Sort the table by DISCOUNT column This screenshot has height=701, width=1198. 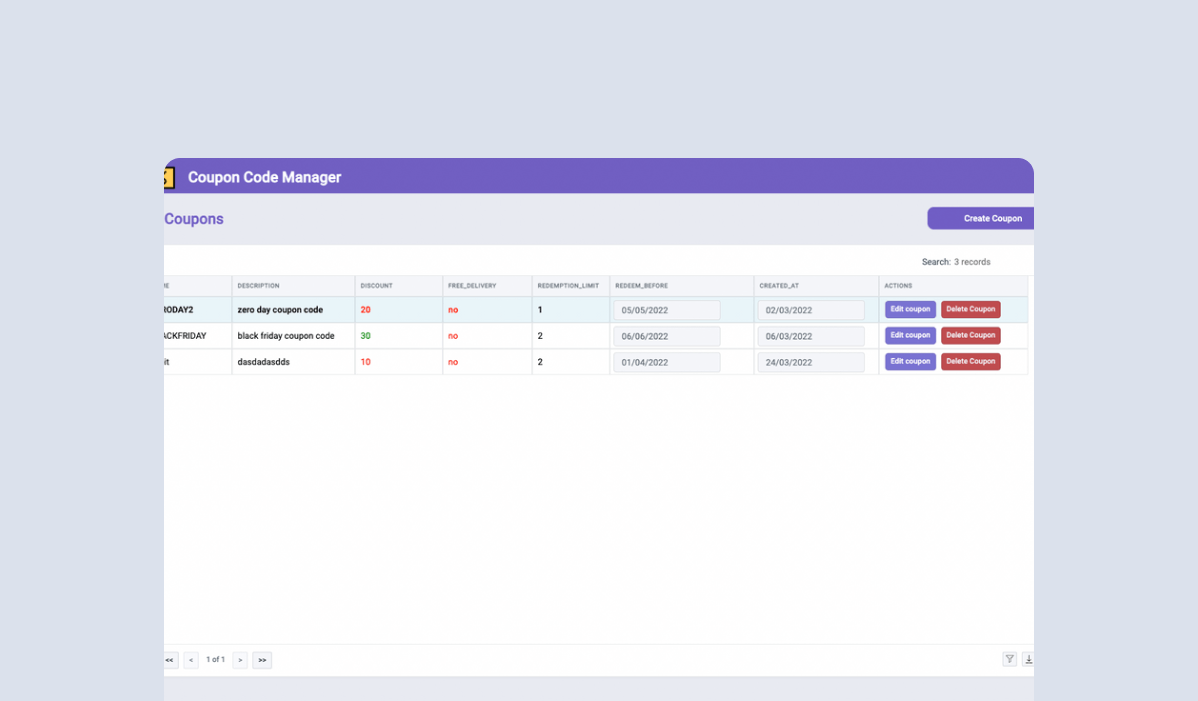pyautogui.click(x=376, y=285)
